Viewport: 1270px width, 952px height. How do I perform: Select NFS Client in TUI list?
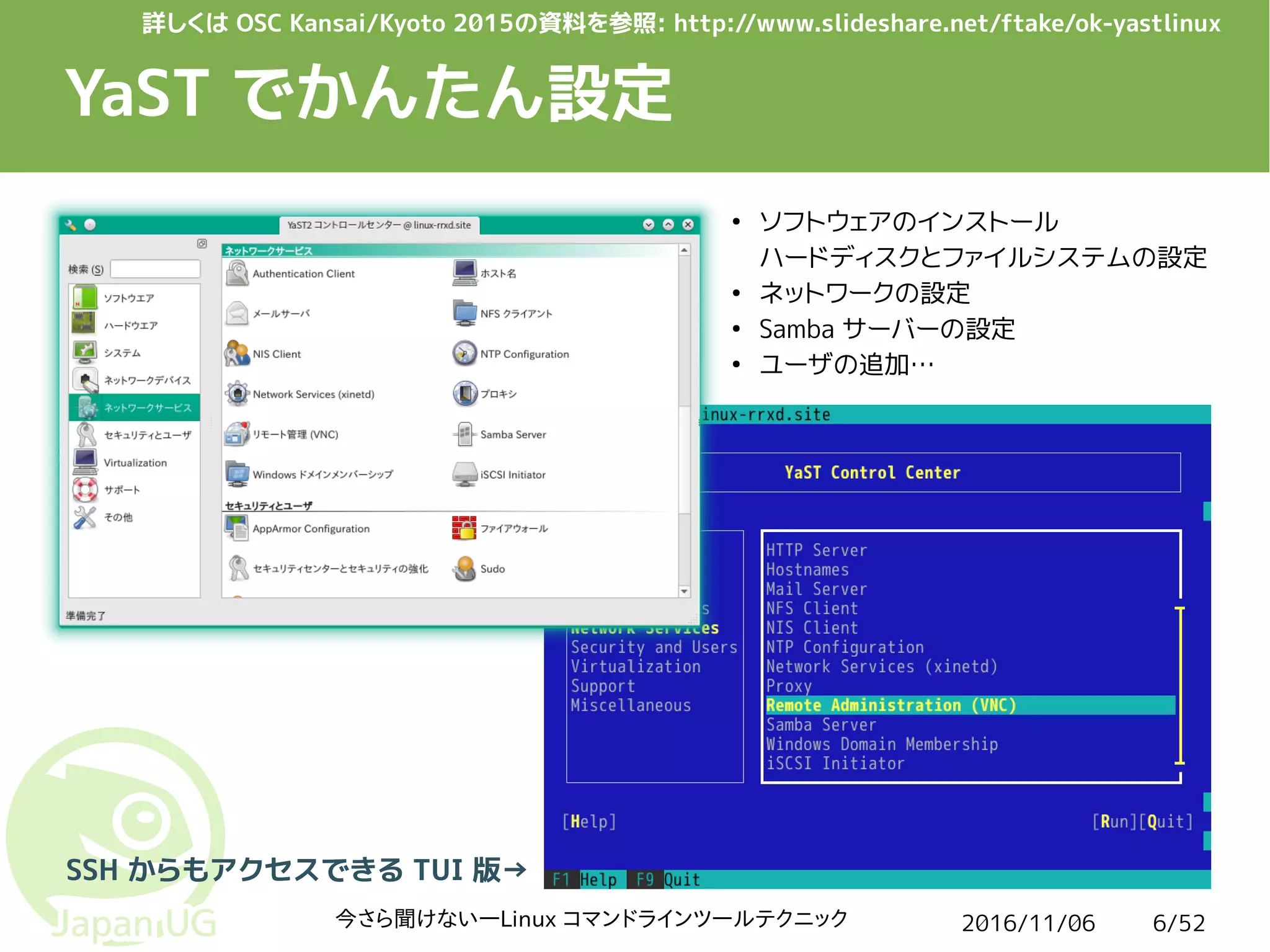click(812, 608)
